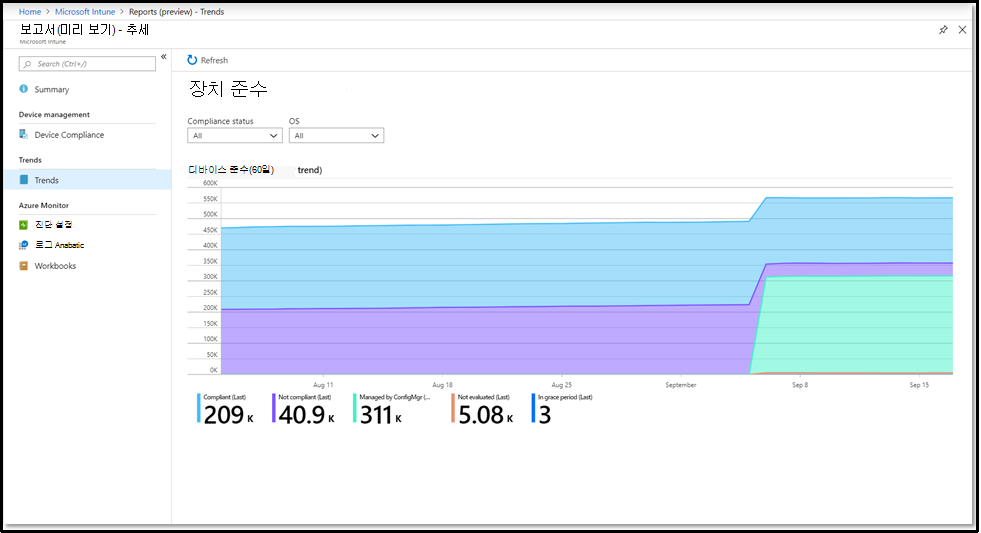Click the Workbooks icon

point(23,265)
